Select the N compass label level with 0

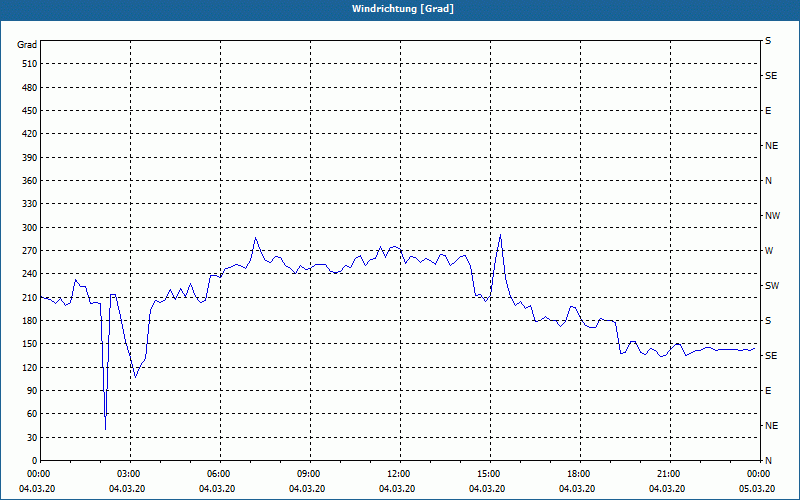coord(768,461)
